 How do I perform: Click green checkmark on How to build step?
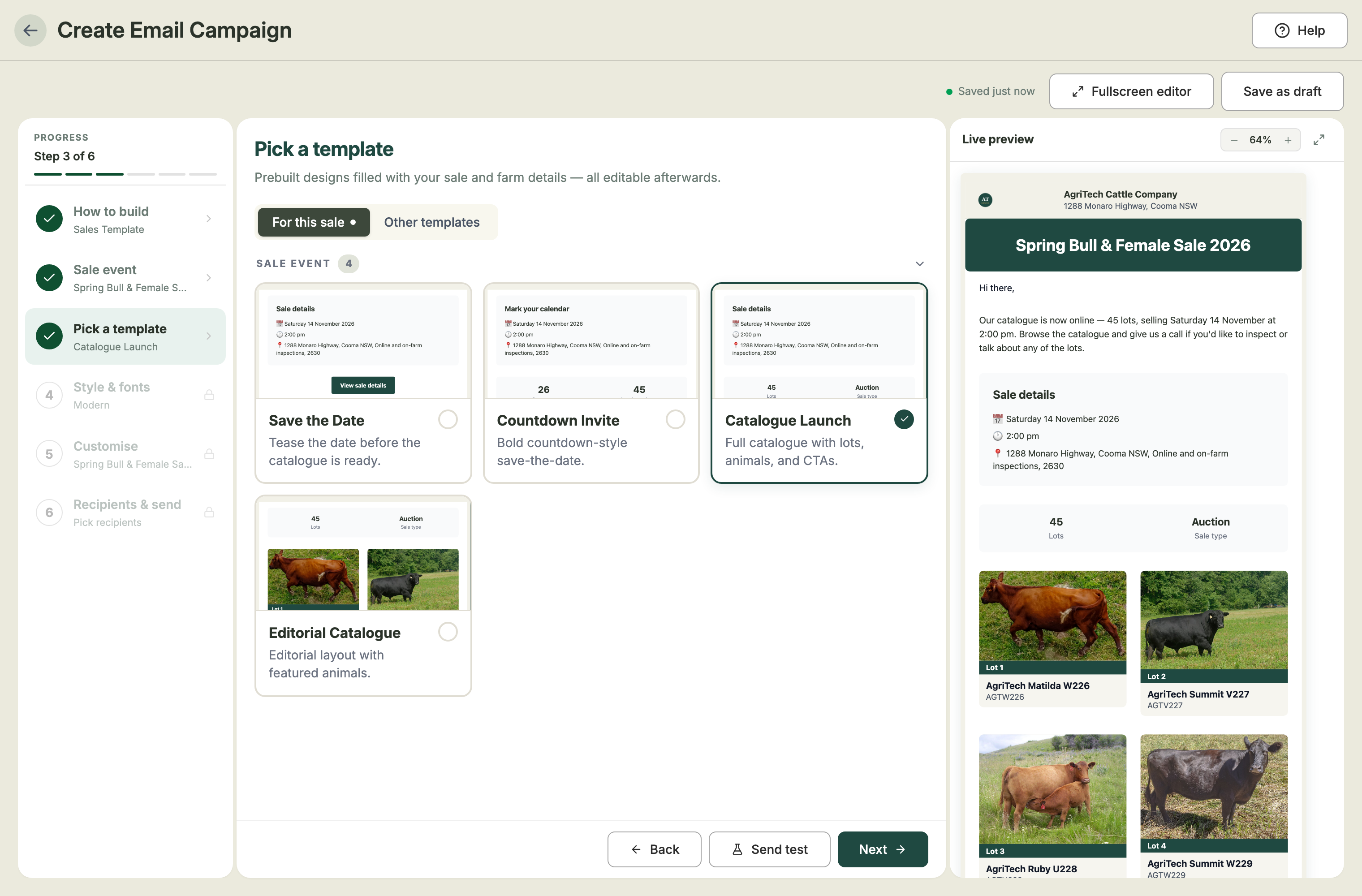click(49, 219)
